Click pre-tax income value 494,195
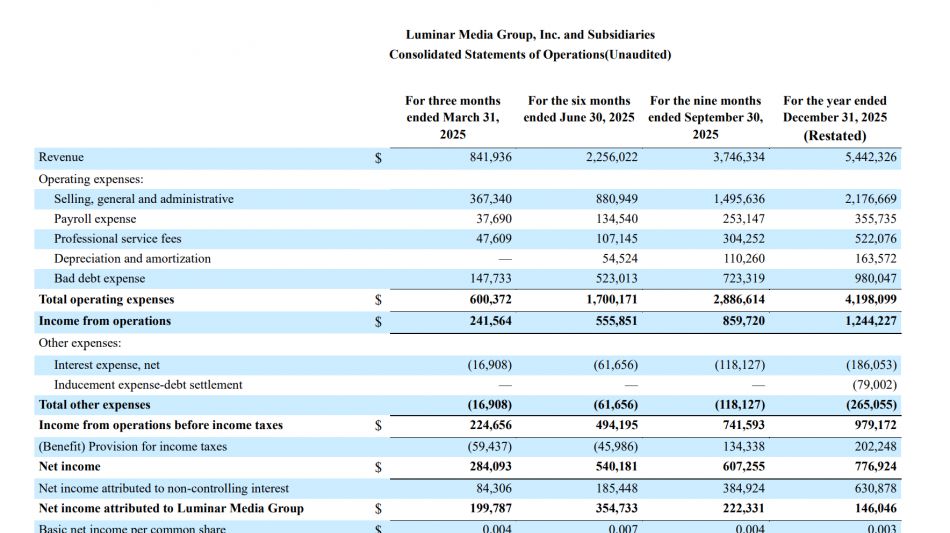 point(617,425)
